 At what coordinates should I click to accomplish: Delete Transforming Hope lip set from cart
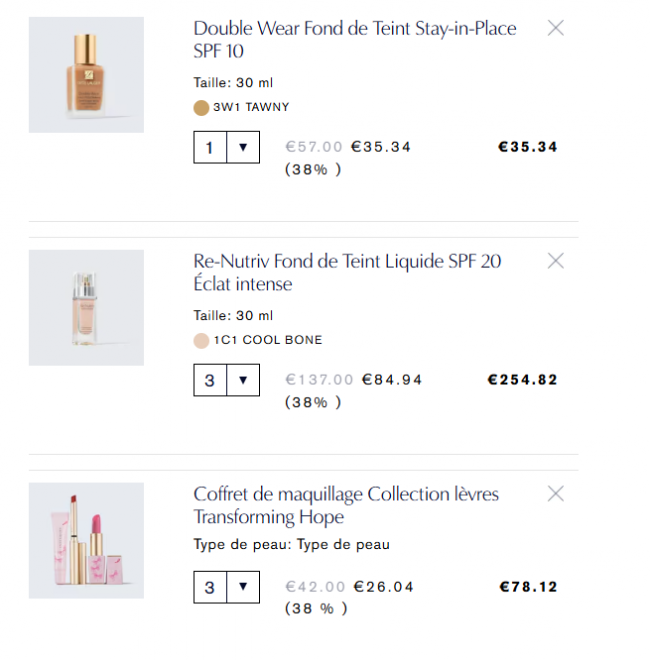tap(556, 493)
